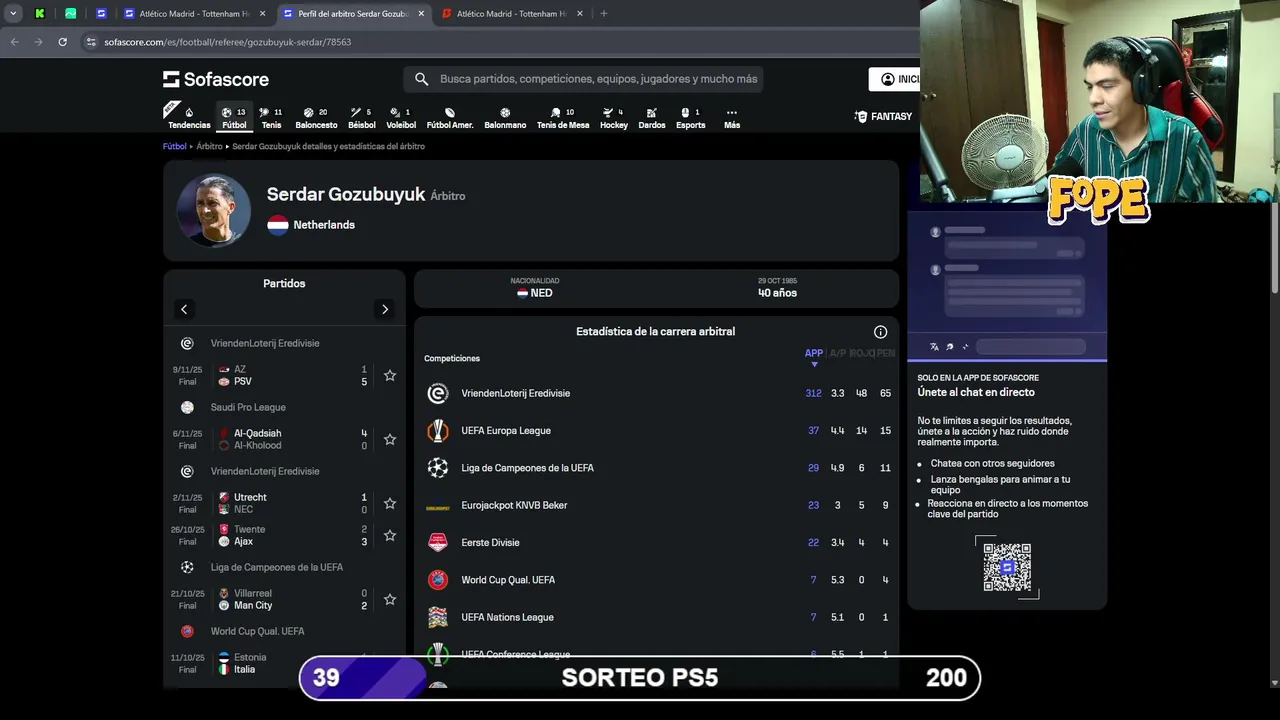Open Tendencias sport section
1280x720 pixels.
[x=189, y=118]
